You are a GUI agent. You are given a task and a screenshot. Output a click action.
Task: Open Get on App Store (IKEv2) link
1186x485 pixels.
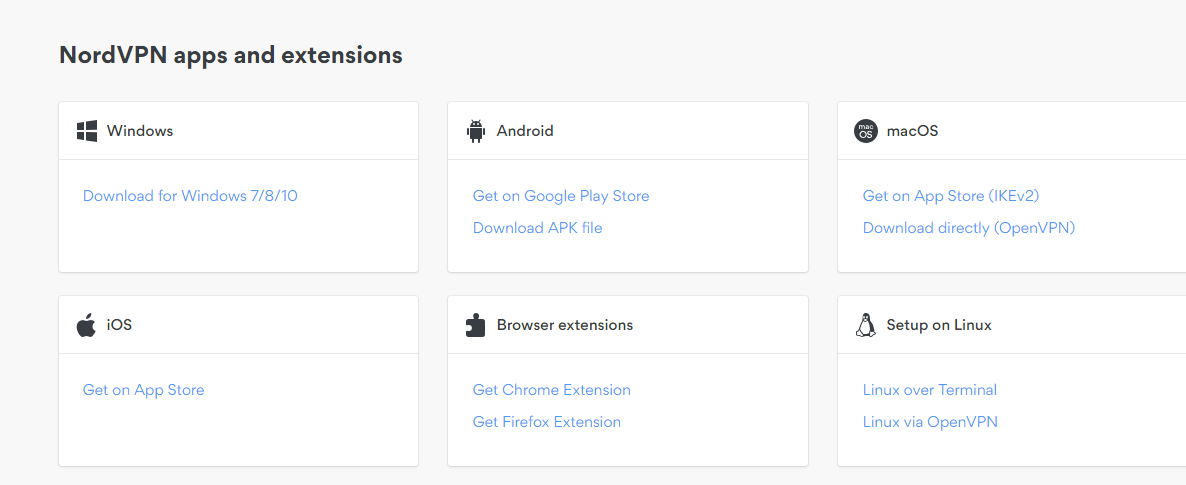[x=952, y=196]
